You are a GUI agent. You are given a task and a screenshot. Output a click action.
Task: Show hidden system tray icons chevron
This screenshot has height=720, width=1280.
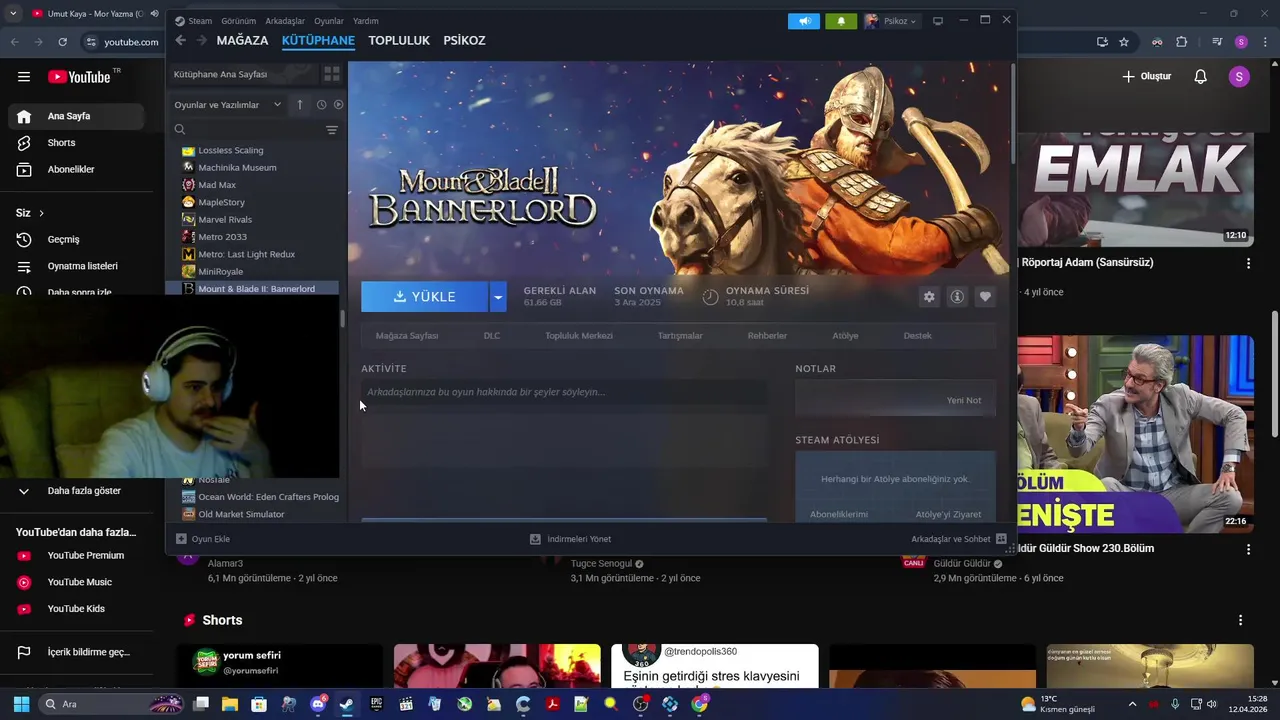(1132, 704)
